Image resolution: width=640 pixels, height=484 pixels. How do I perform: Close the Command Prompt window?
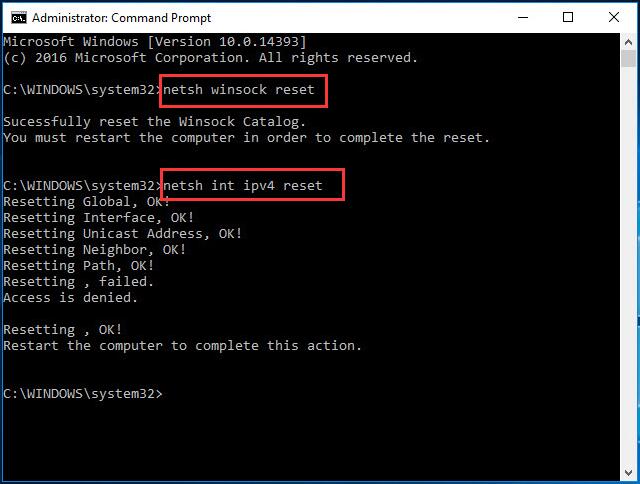[614, 17]
